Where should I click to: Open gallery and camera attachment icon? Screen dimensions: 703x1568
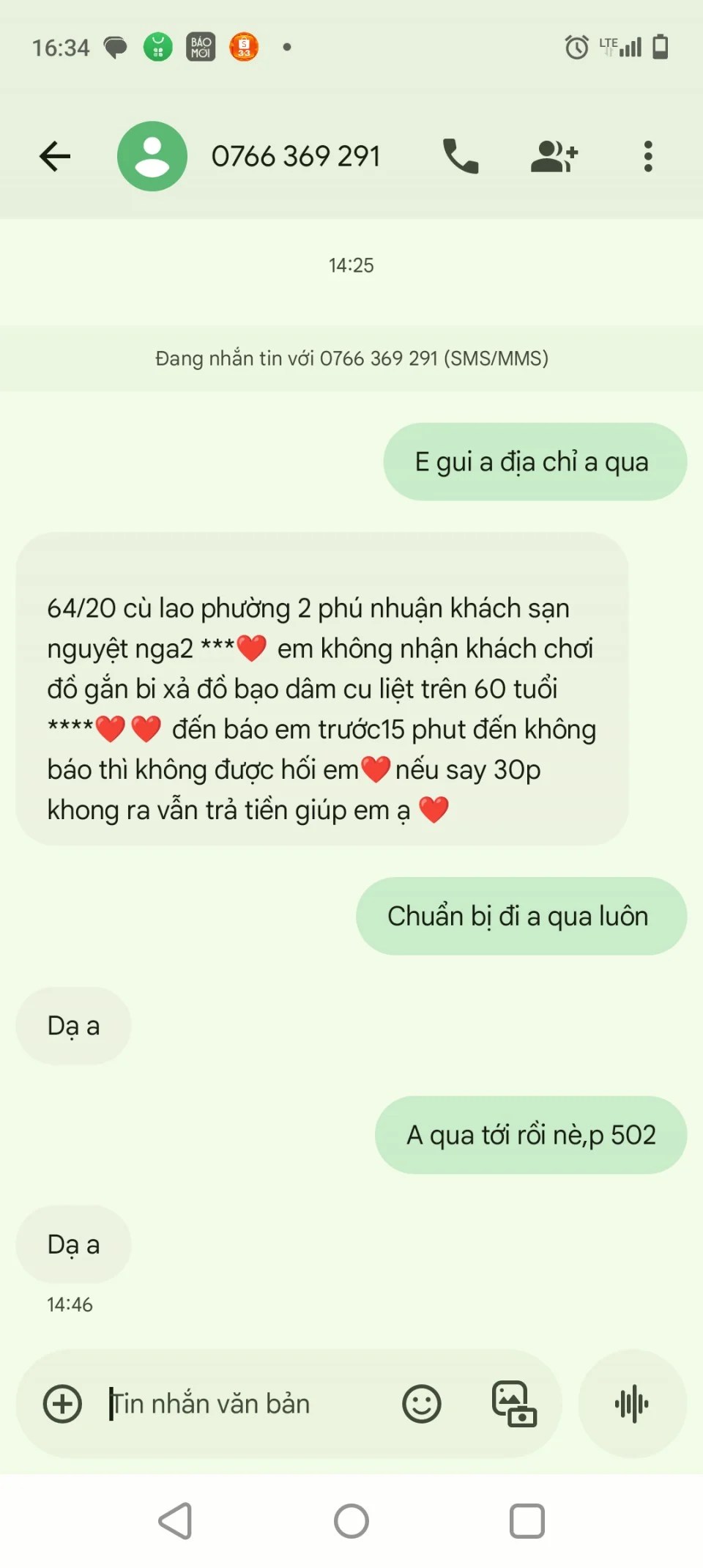tap(514, 1404)
